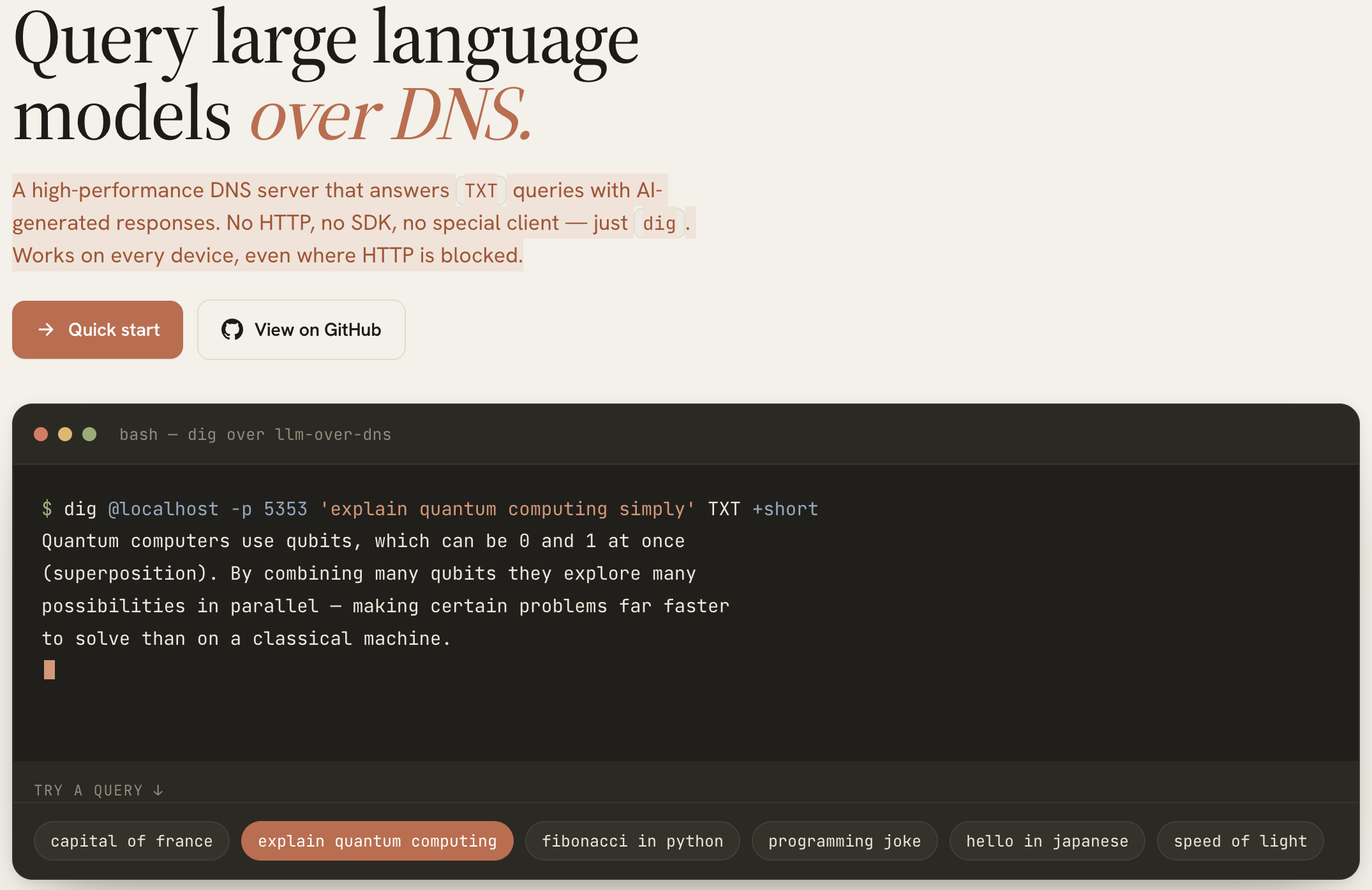
Task: Click the inline 'TXT' code tag
Action: 481,190
